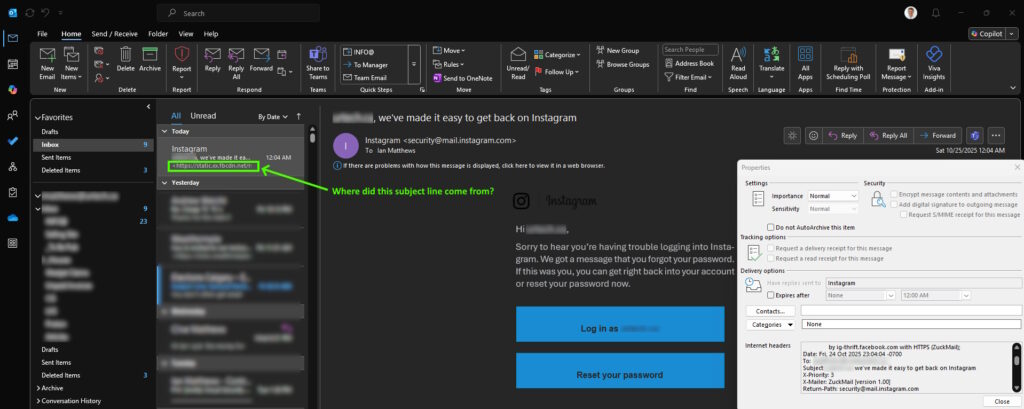Delete the selected message with Delete button
This screenshot has height=409, width=1024.
125,59
